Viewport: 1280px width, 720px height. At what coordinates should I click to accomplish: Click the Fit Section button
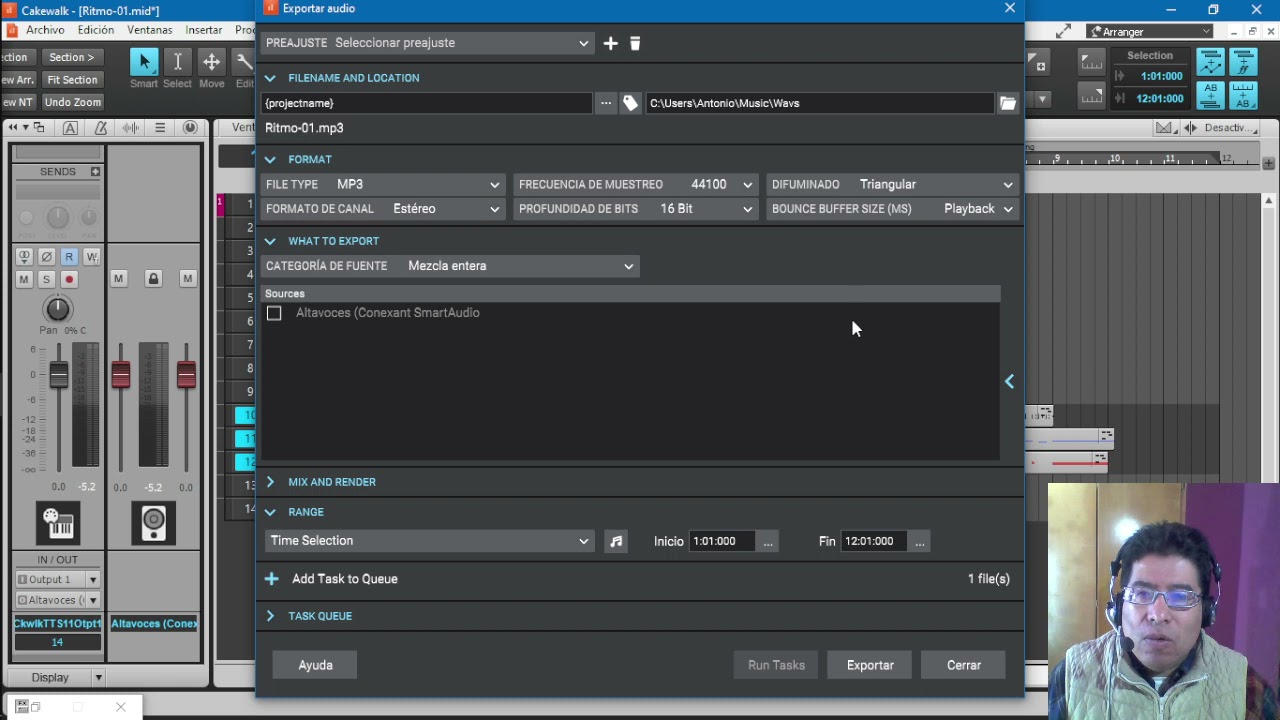(x=73, y=80)
